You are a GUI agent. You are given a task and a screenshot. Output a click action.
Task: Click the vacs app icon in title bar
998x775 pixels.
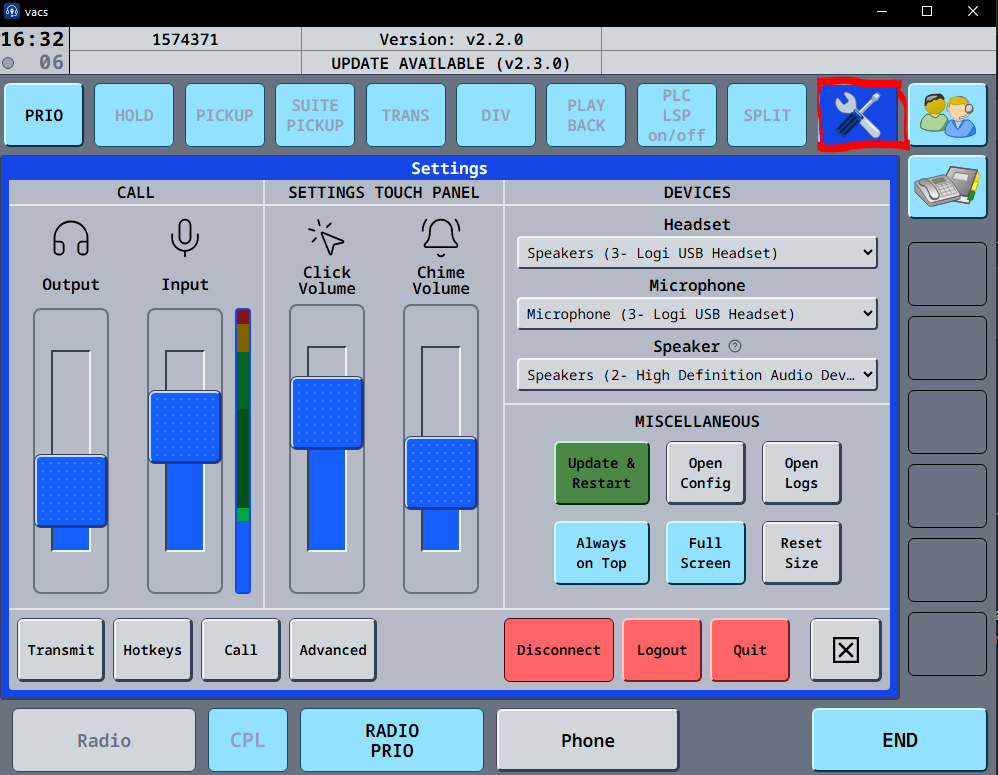point(11,11)
